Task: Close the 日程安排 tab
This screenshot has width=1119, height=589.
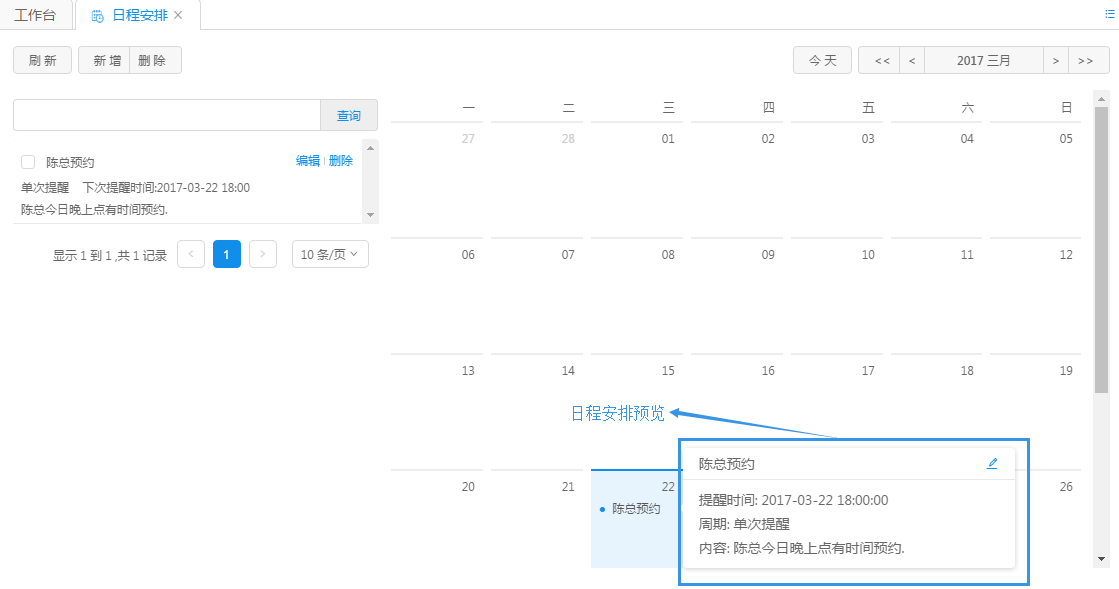Action: tap(178, 15)
